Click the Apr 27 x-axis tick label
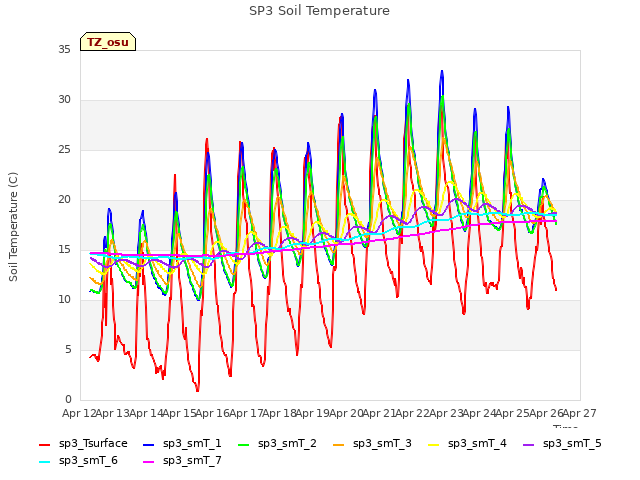 (580, 413)
